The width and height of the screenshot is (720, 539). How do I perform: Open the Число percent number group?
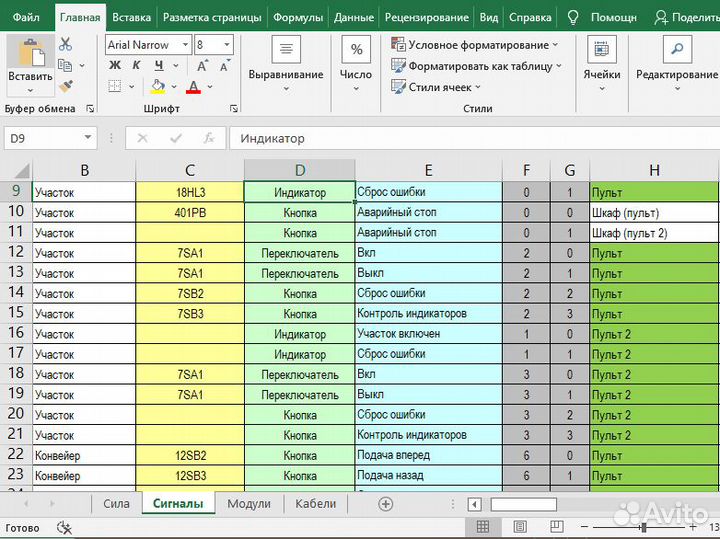(356, 64)
